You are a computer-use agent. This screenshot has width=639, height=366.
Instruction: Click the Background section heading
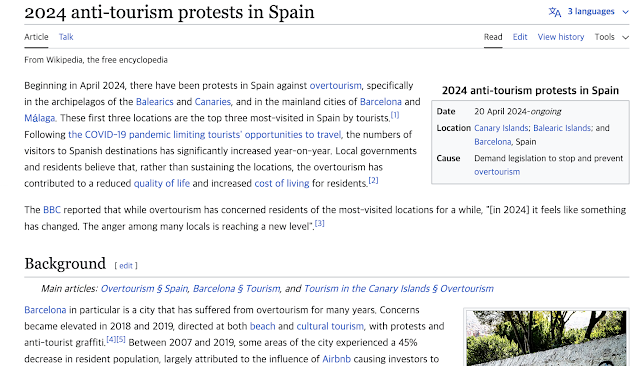click(65, 264)
